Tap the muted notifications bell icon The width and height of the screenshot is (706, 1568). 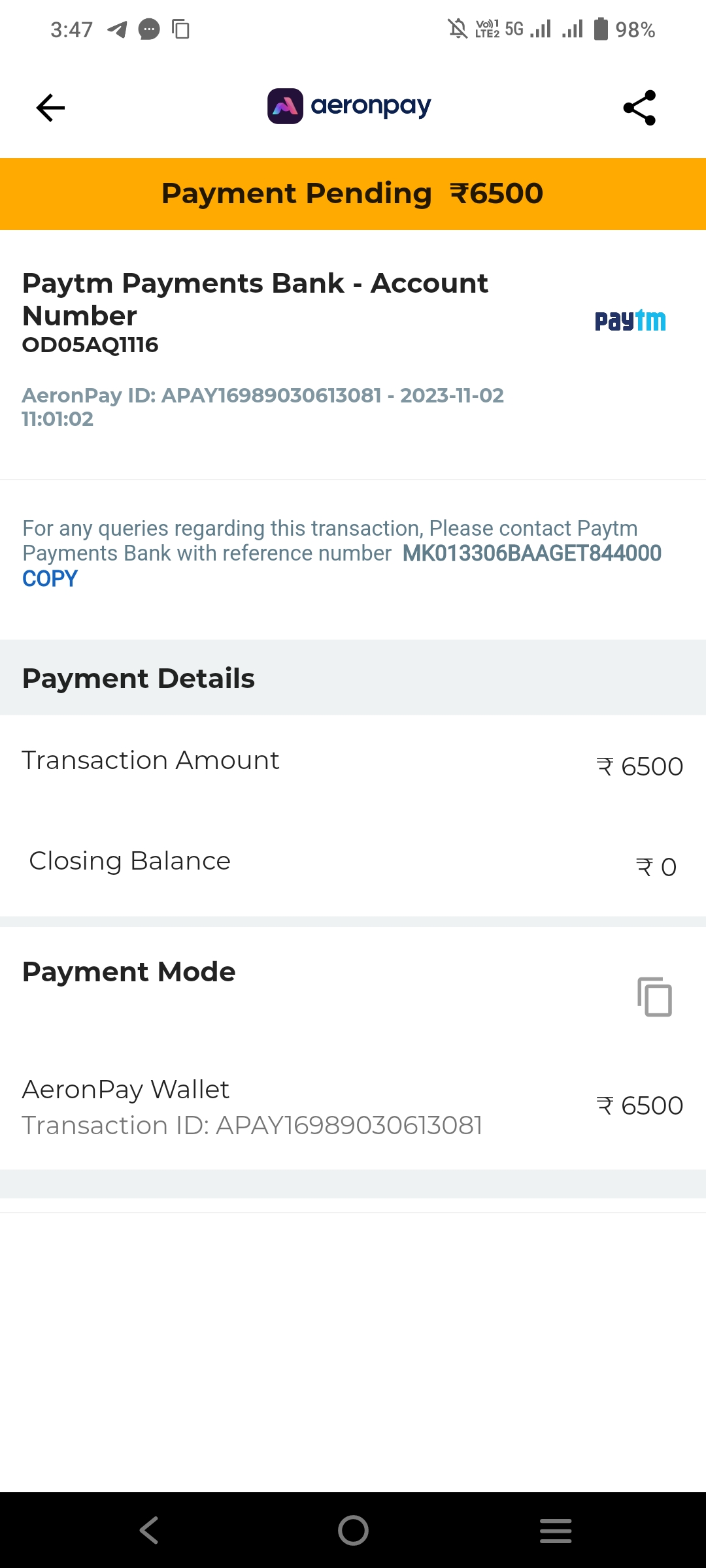click(458, 29)
